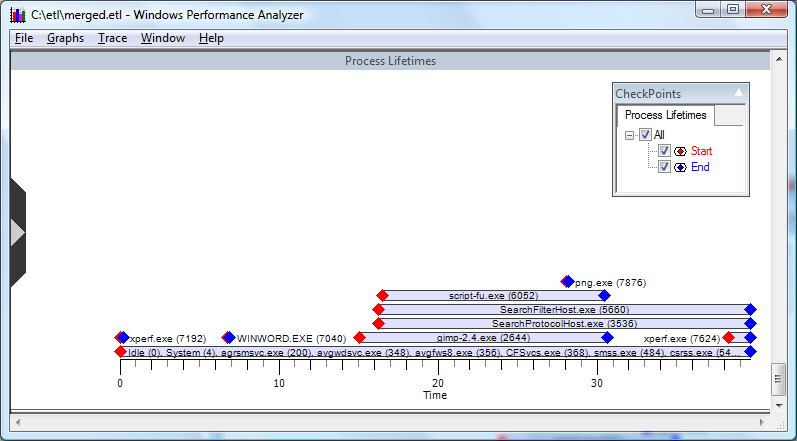Open the Window menu
Screen dimensions: 797x441
[x=163, y=38]
